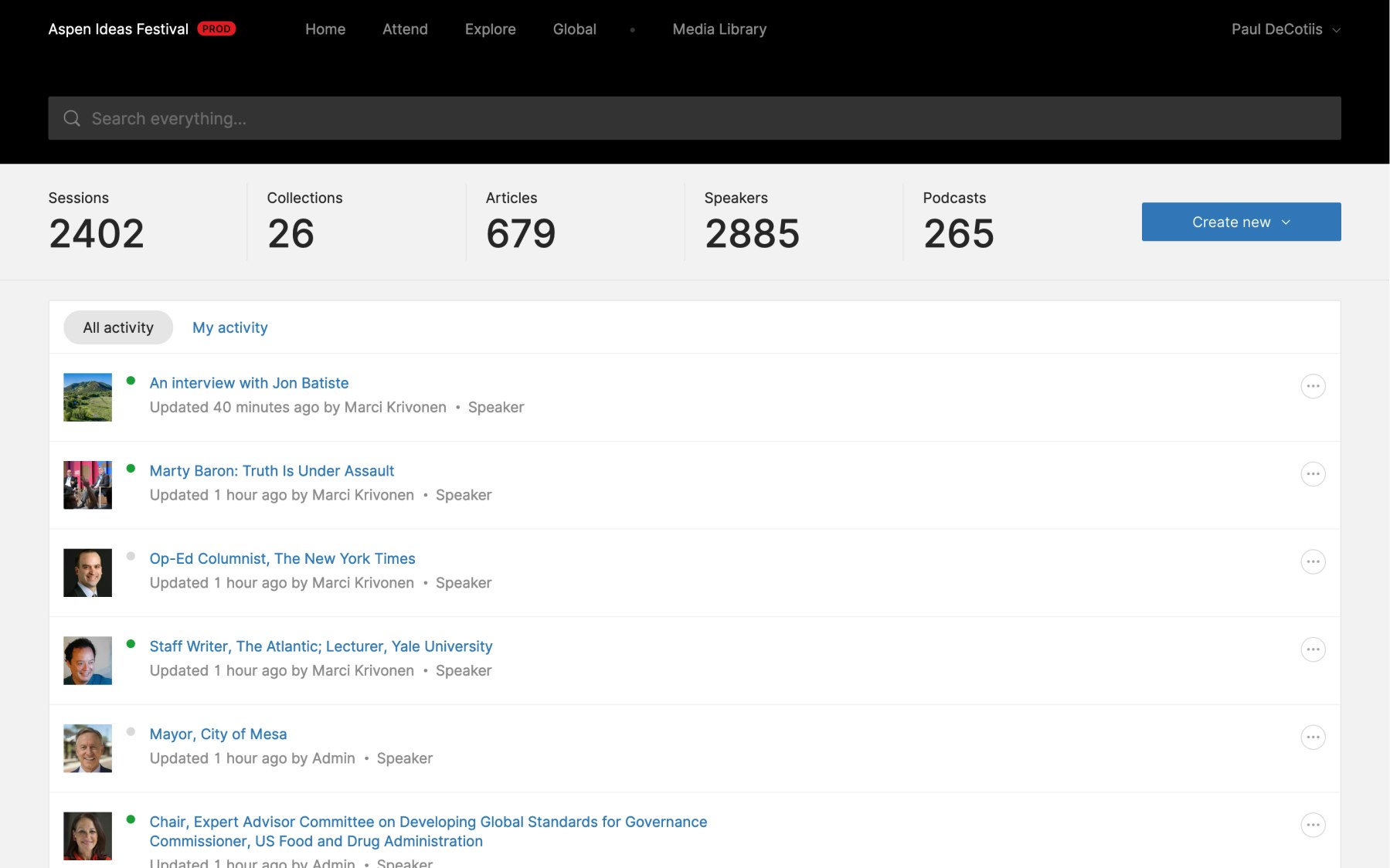The height and width of the screenshot is (868, 1390).
Task: Click ellipsis icon for Mayor of Mesa
Action: [x=1313, y=737]
